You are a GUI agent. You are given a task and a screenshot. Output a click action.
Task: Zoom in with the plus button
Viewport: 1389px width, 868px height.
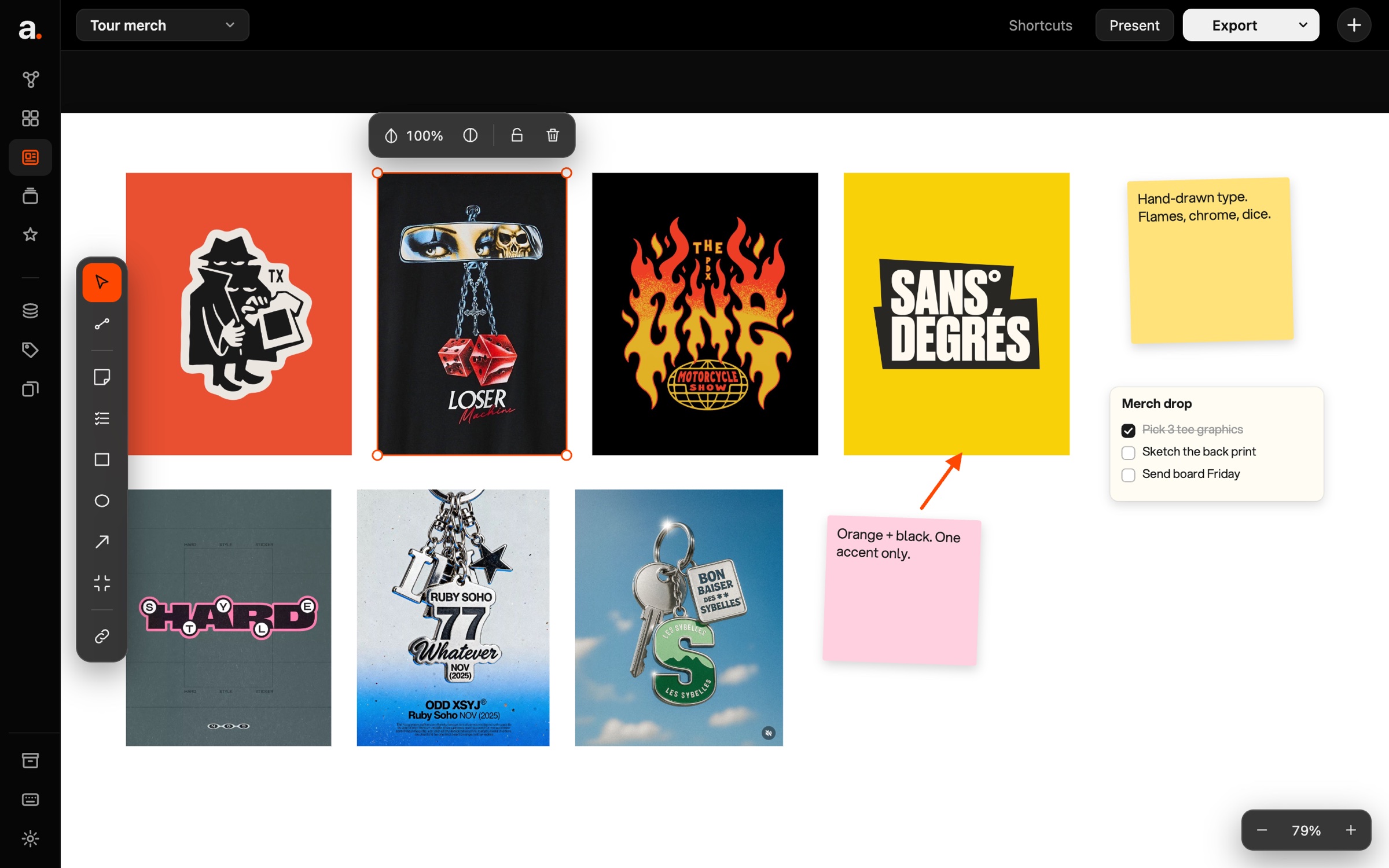point(1351,830)
